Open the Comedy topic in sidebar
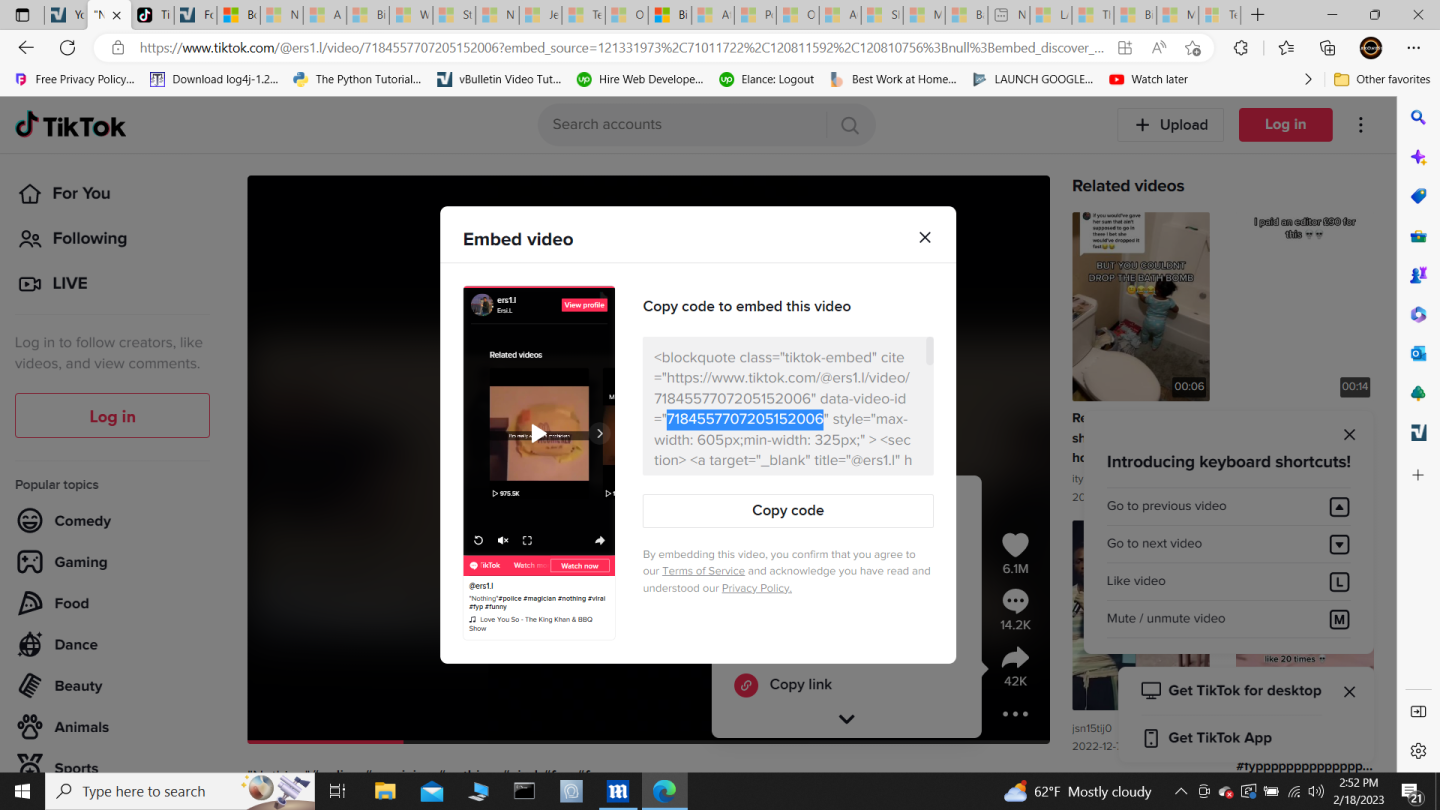 point(82,521)
